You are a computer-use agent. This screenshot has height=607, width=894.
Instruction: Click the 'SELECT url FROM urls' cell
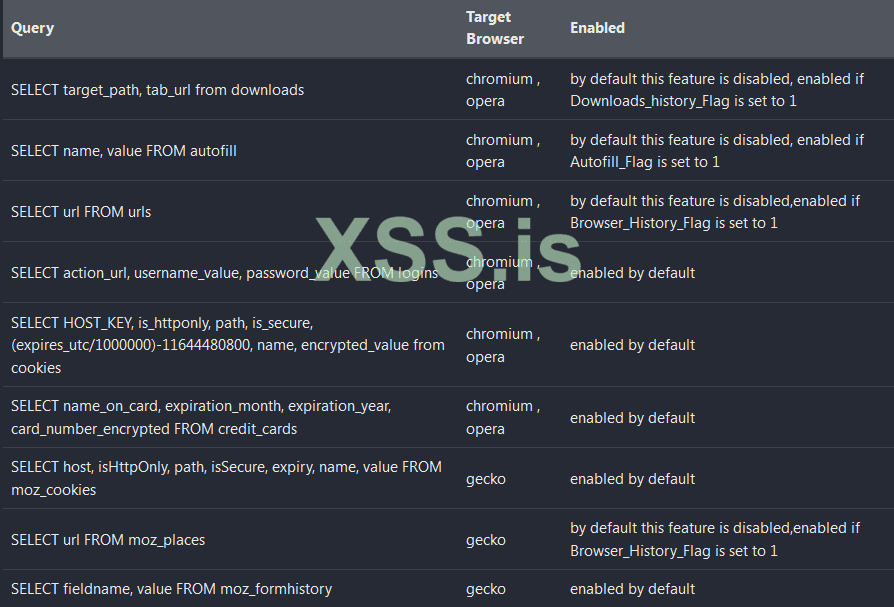tap(81, 212)
